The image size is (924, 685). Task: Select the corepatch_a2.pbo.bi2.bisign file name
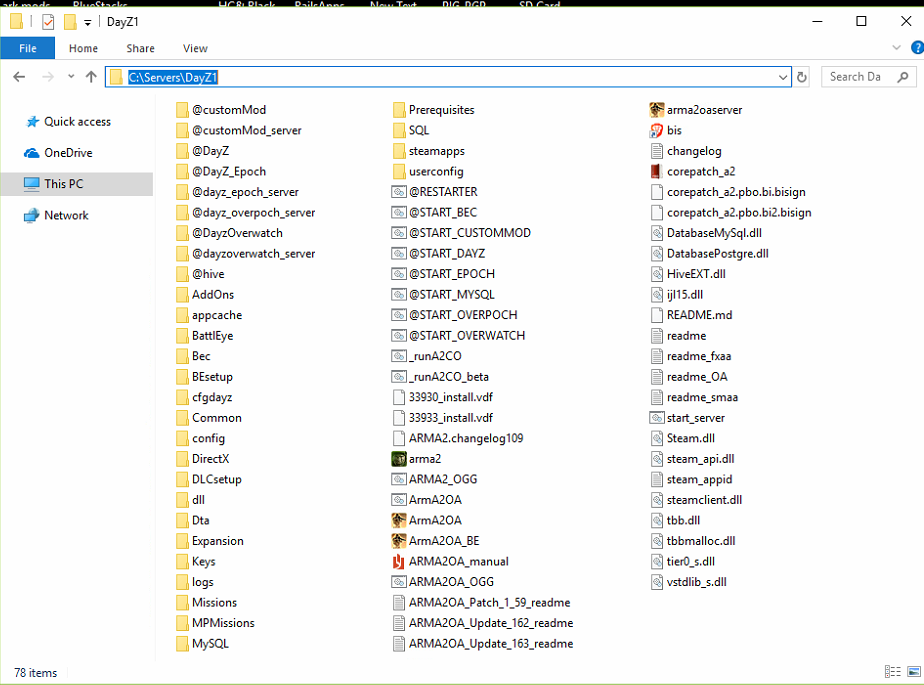[x=739, y=213]
